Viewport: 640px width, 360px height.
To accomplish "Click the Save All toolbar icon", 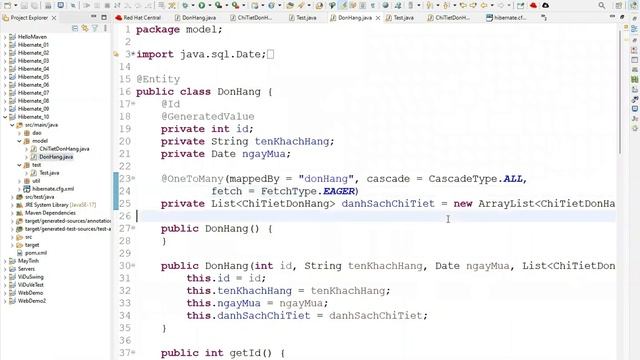I will 34,5.
